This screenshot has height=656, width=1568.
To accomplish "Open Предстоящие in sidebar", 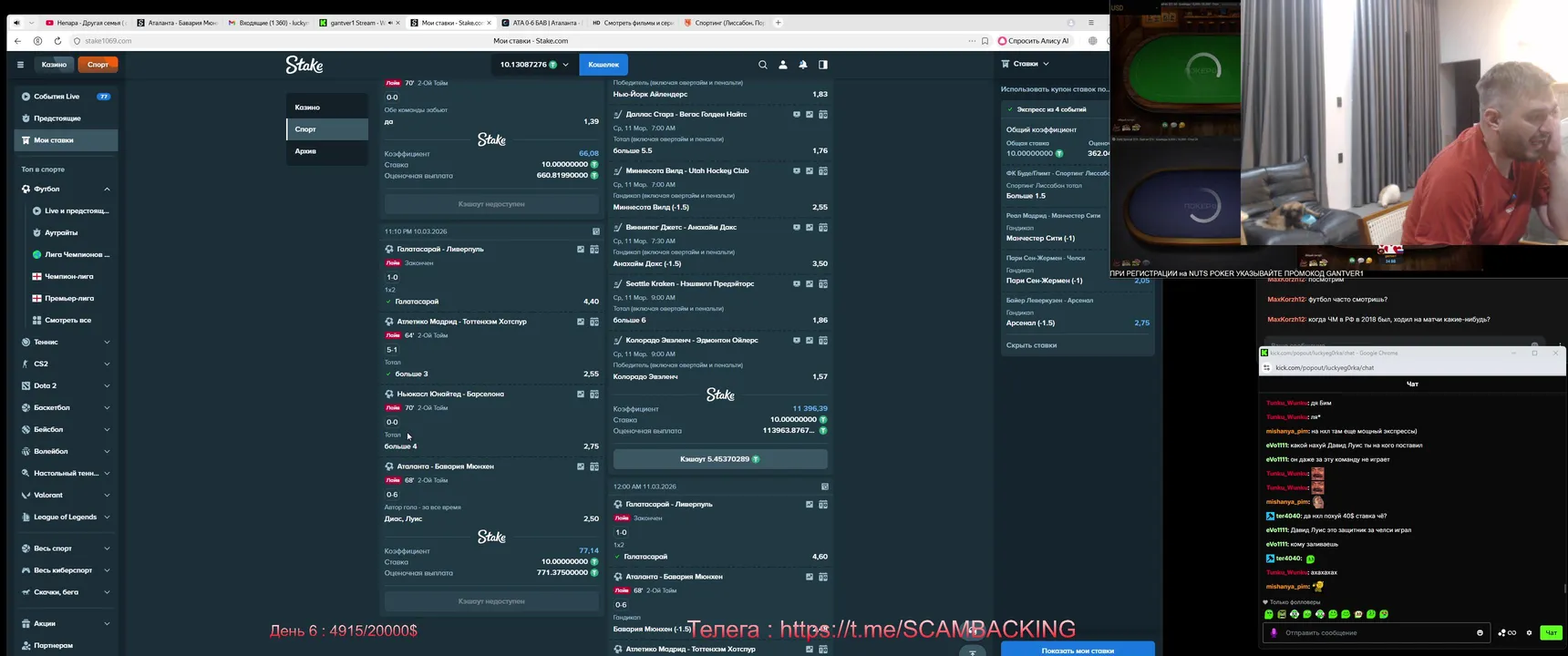I will [66, 118].
